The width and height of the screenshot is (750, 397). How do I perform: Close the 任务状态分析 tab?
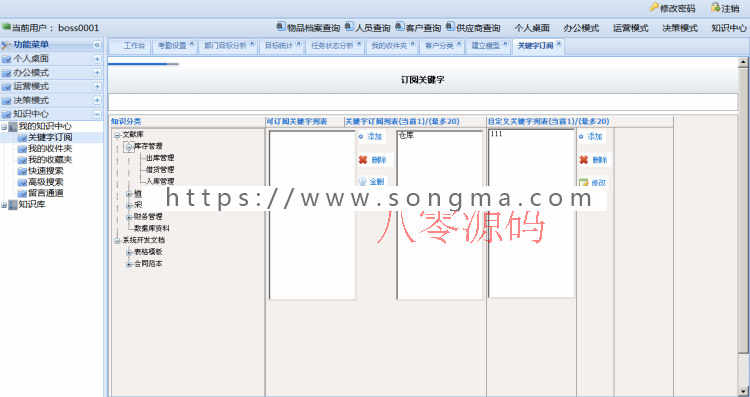(359, 44)
